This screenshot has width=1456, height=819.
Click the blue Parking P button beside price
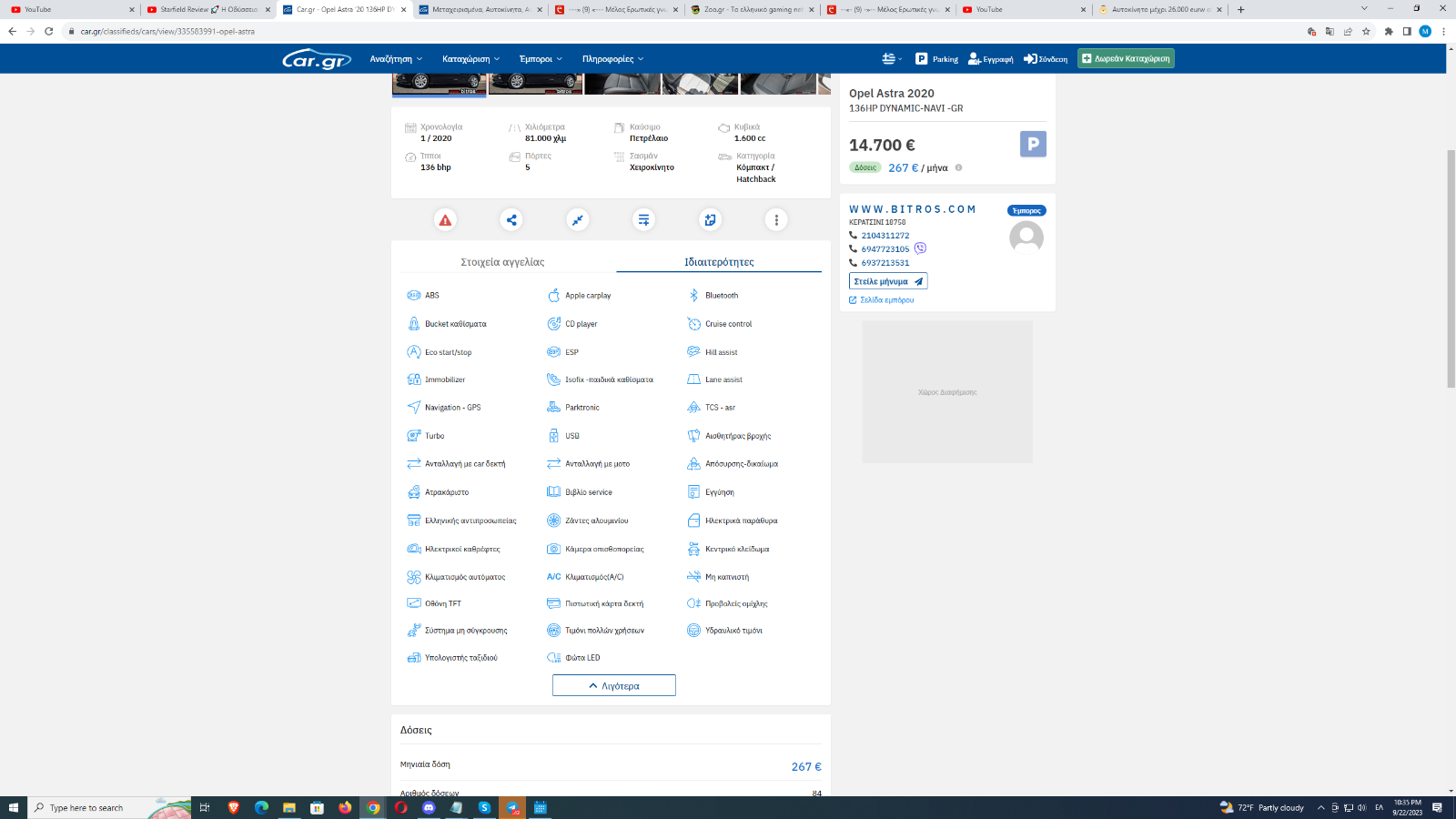tap(1033, 144)
